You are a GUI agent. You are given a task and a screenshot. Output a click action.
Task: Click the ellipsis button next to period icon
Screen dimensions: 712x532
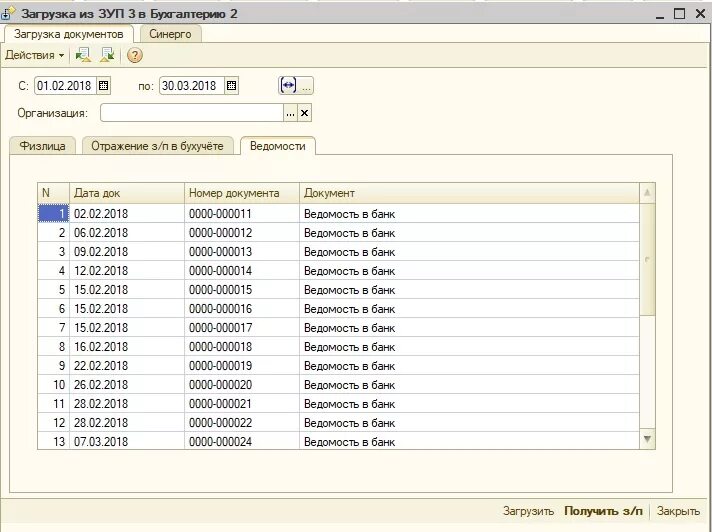[x=307, y=85]
